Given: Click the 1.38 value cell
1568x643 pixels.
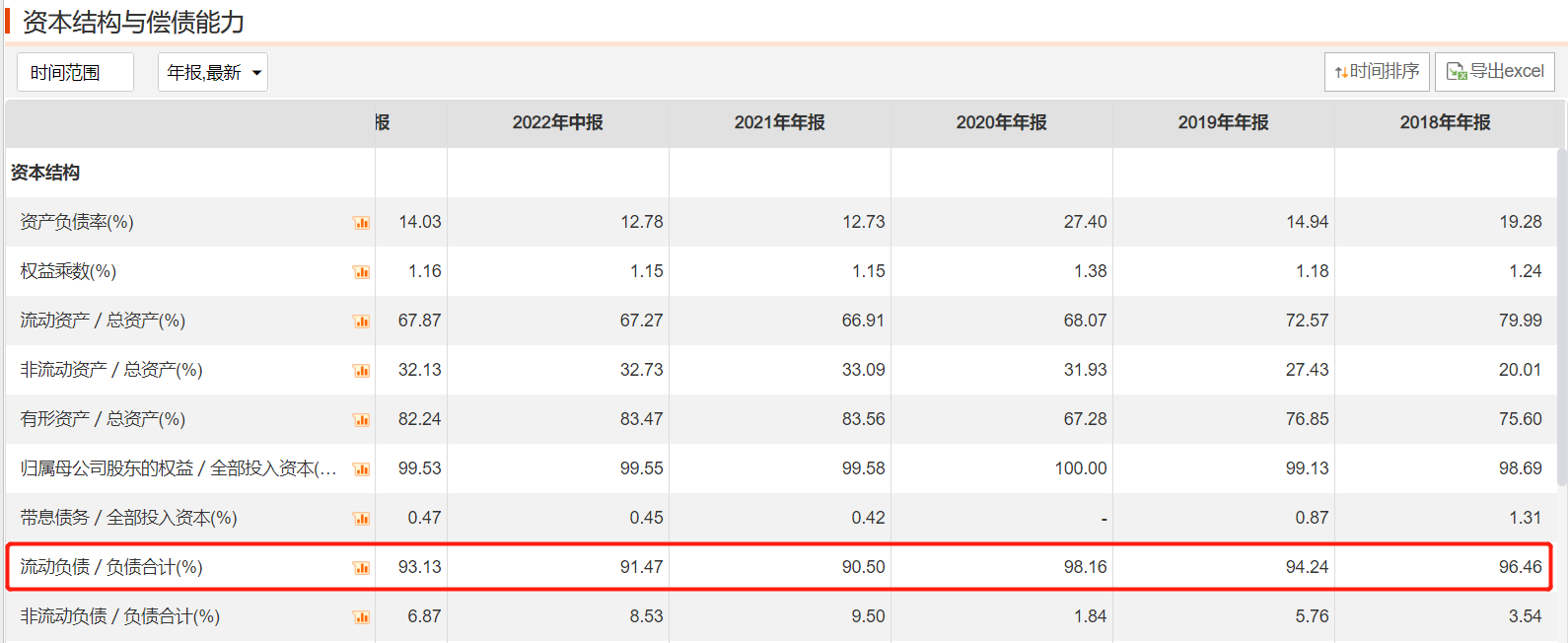Looking at the screenshot, I should coord(1090,271).
